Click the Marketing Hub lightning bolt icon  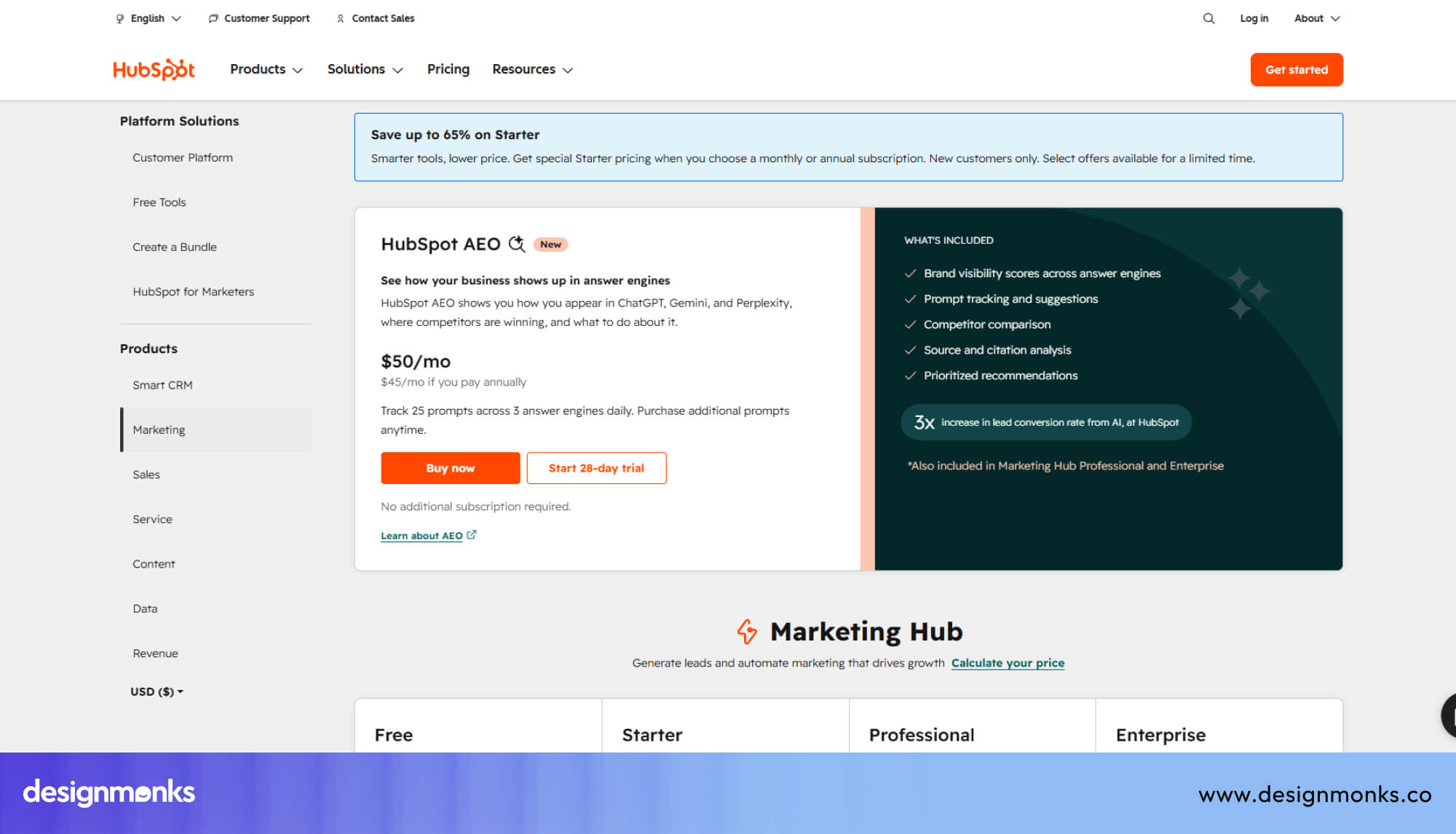tap(747, 632)
